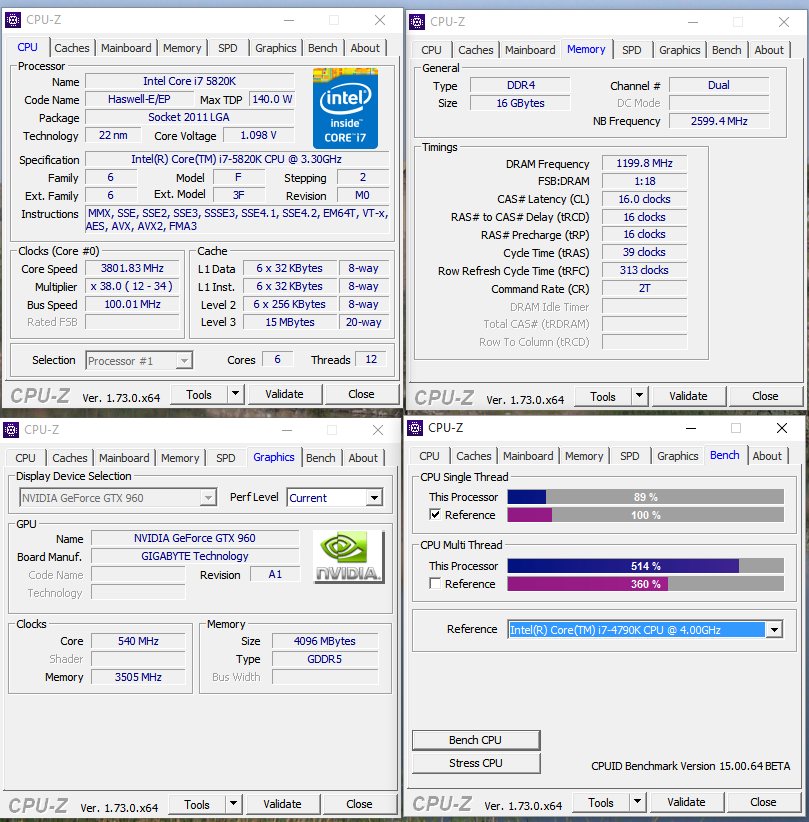Click the DRAM Frequency value field
The width and height of the screenshot is (809, 822).
644,164
